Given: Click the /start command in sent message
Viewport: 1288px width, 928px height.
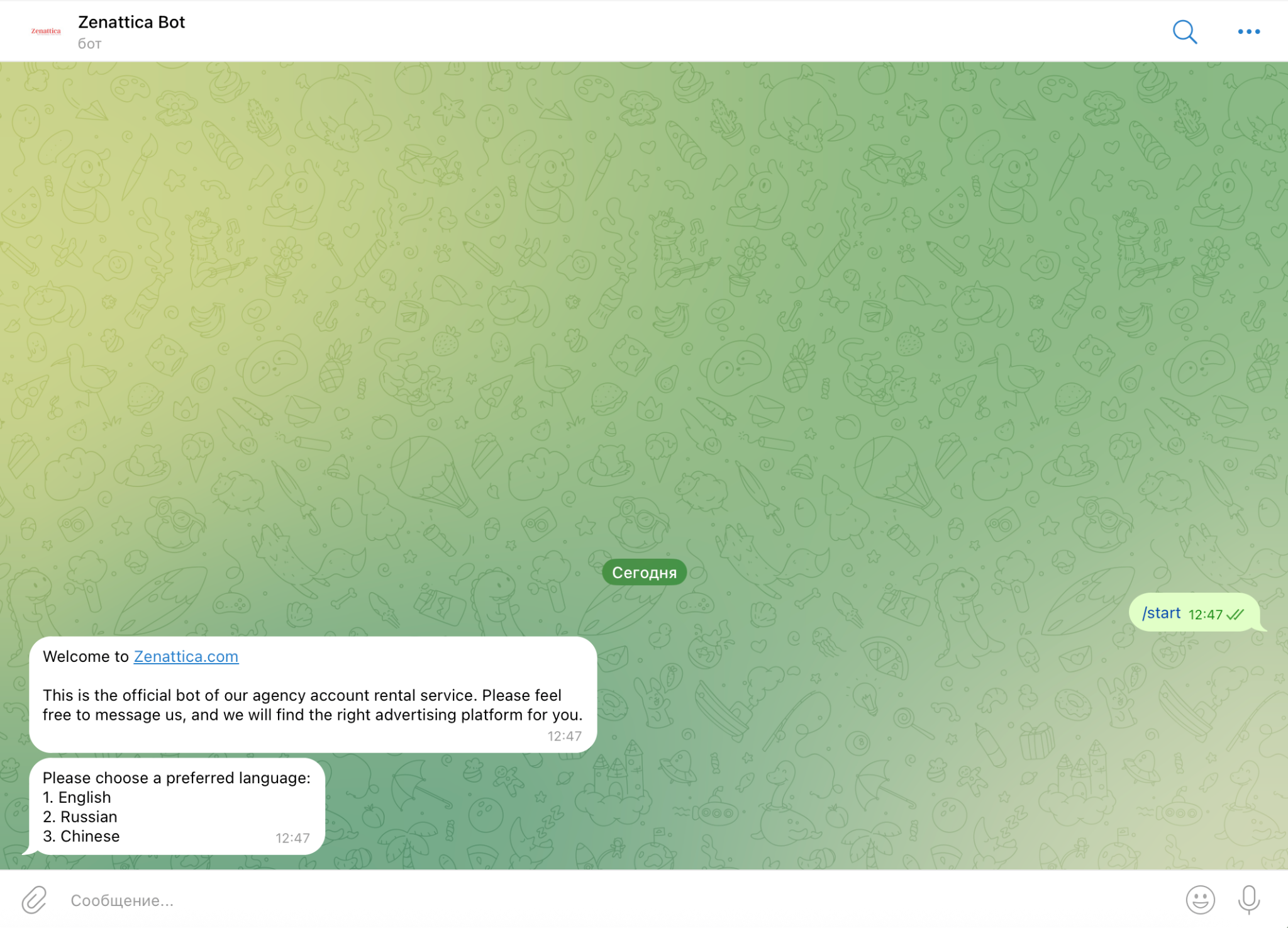Looking at the screenshot, I should 1161,613.
